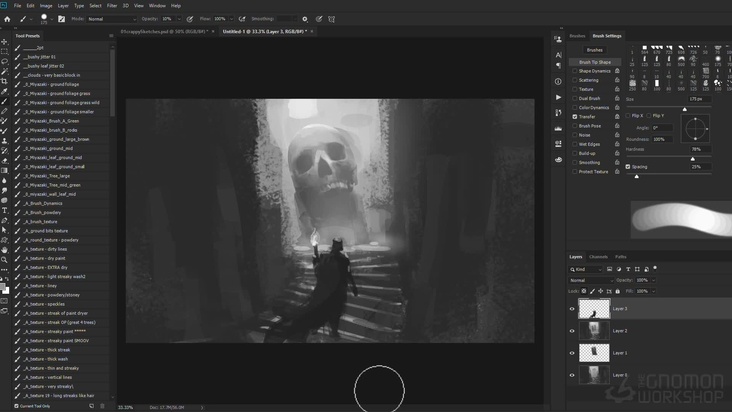Select the Gradient tool
This screenshot has width=732, height=412.
(x=4, y=170)
